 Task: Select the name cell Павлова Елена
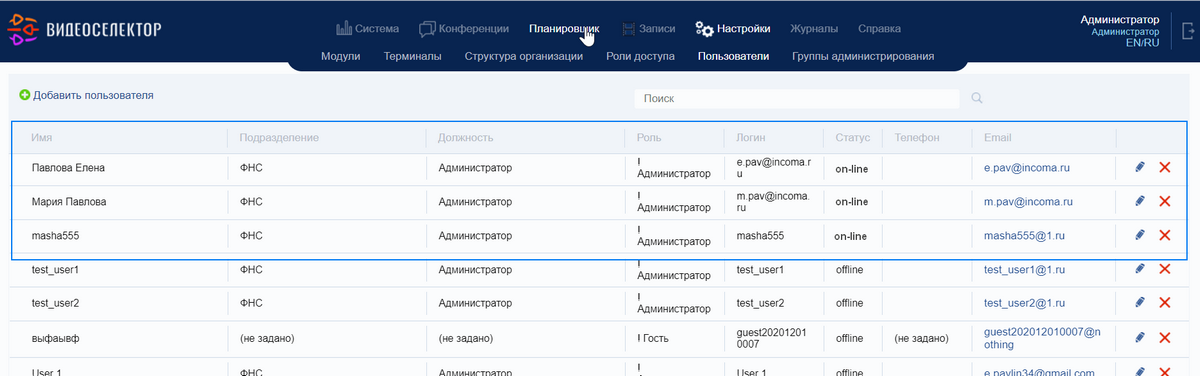coord(68,168)
